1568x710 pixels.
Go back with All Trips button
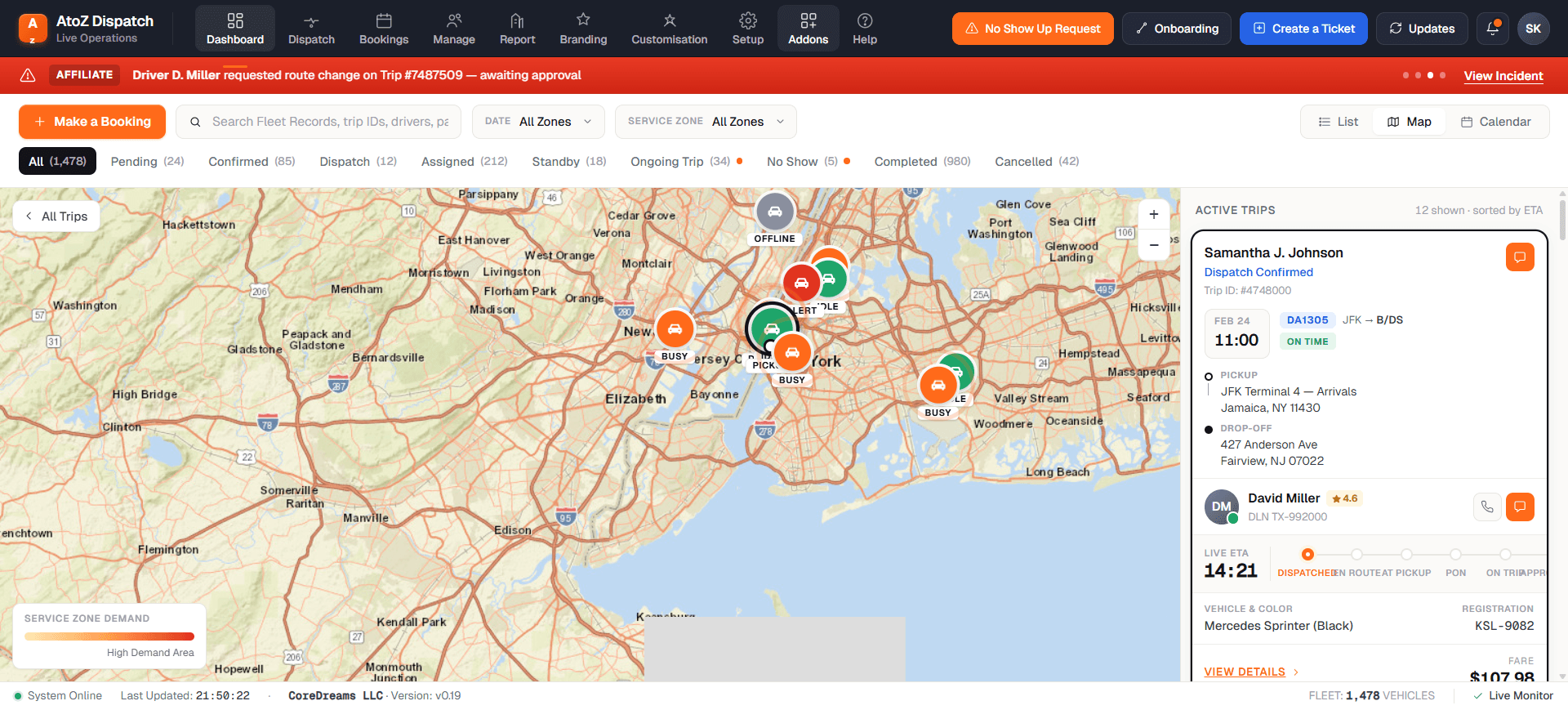(x=56, y=217)
